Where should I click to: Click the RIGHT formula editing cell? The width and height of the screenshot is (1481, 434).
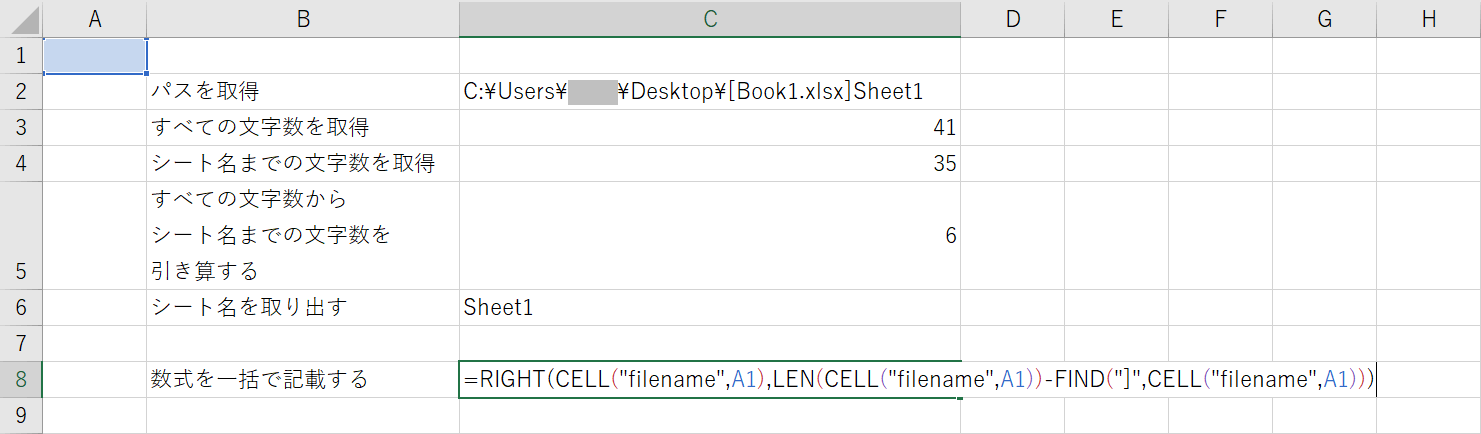pyautogui.click(x=710, y=380)
